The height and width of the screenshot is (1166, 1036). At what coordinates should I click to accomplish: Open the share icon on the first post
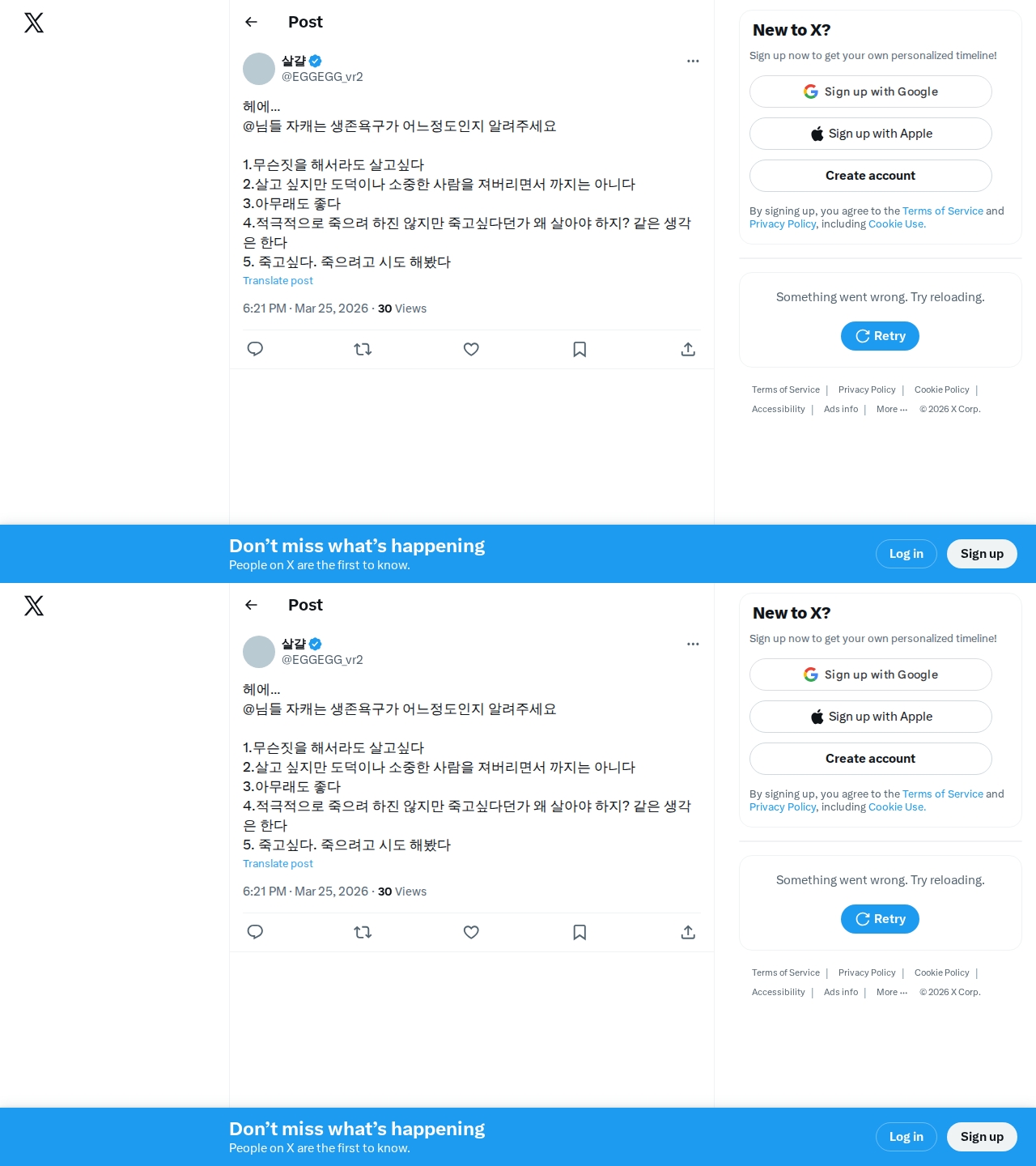pyautogui.click(x=688, y=349)
